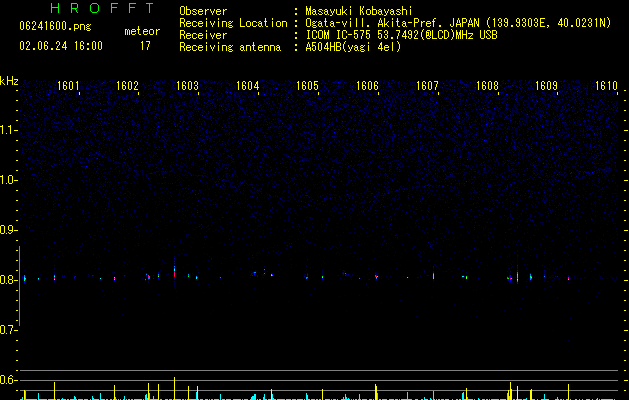Click the 1609 time marker
This screenshot has height=400, width=629.
(x=546, y=86)
